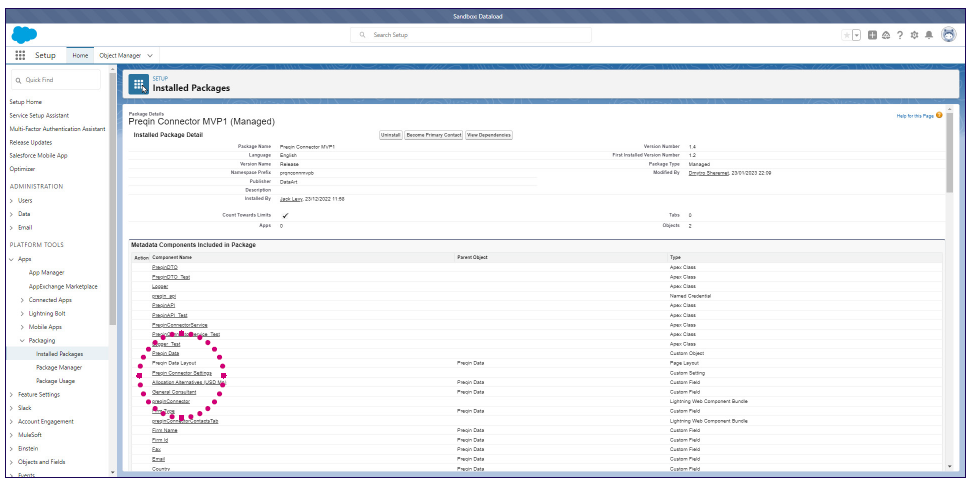Open the Trailhead guidance icon
Screen dimensions: 976x483
tap(886, 35)
